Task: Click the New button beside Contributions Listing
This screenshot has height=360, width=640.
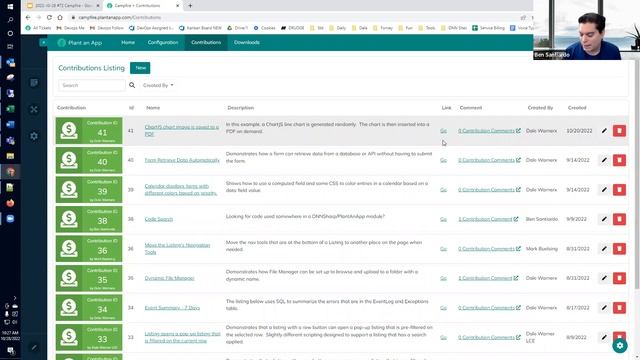Action: tap(140, 68)
